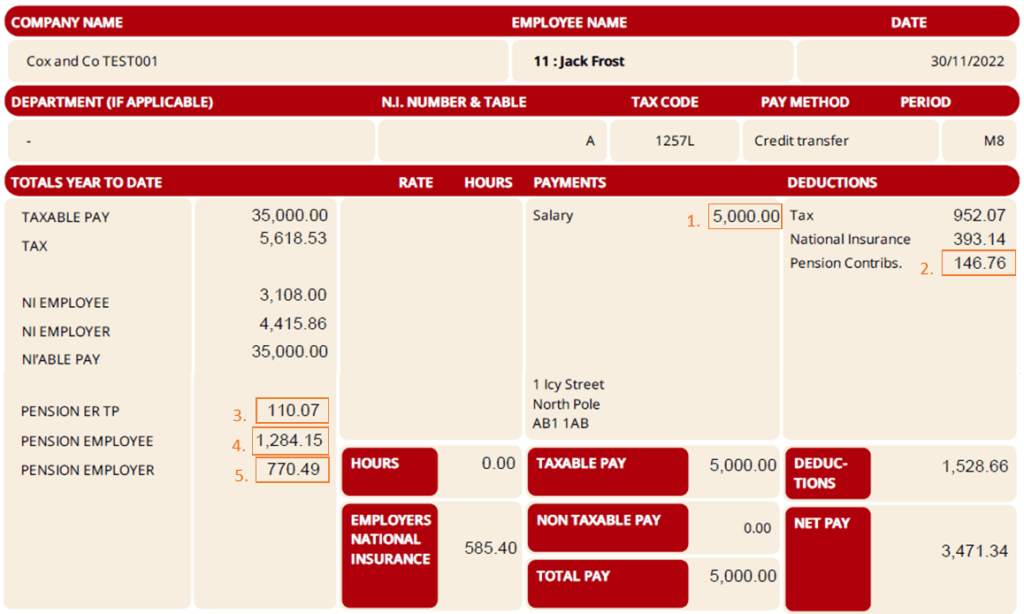Click the date value 30/11/2022
Screen dimensions: 1024x614
tap(967, 61)
